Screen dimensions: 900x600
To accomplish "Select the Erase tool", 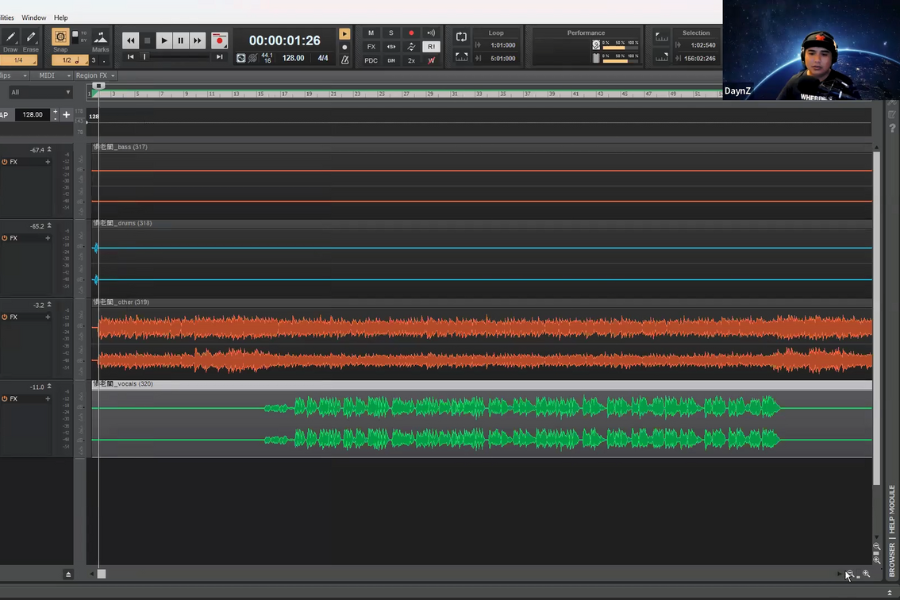I will [31, 40].
